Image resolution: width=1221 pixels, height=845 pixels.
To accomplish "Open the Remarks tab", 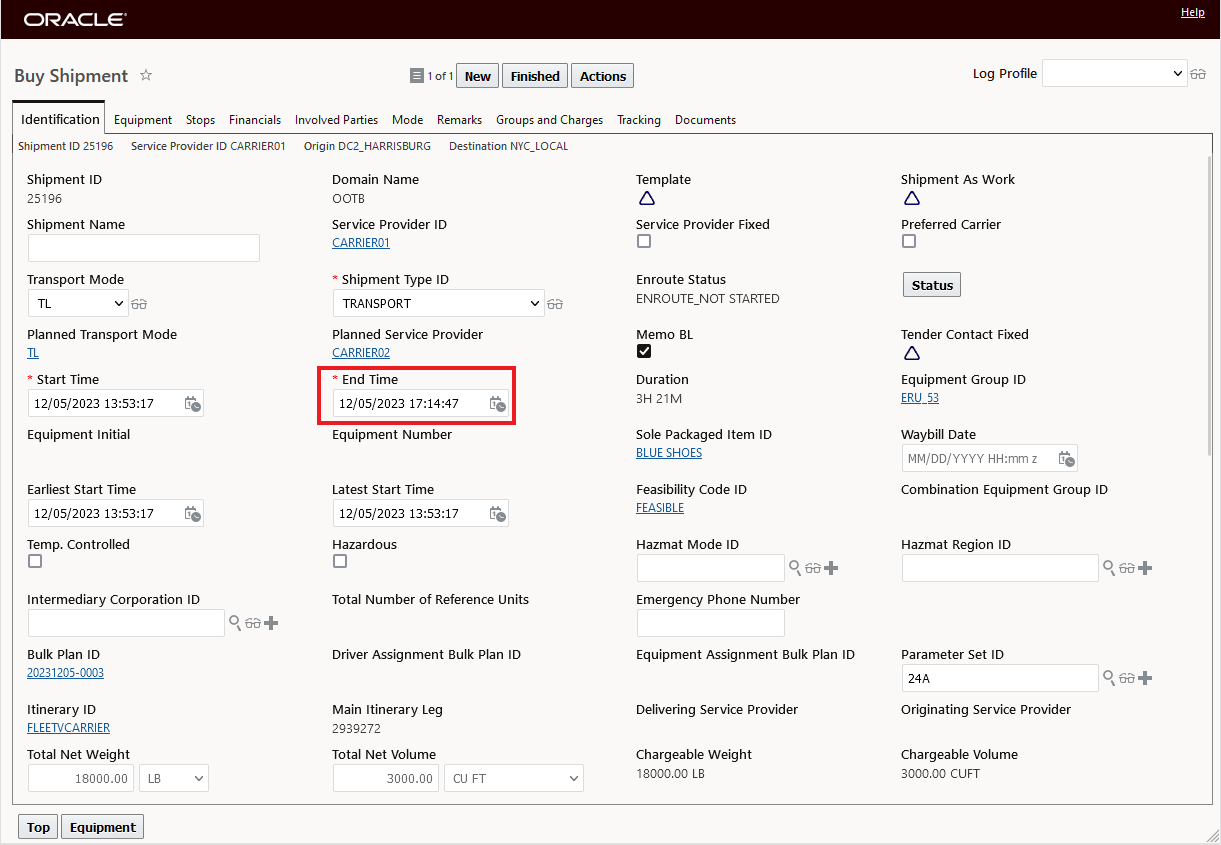I will tap(459, 120).
